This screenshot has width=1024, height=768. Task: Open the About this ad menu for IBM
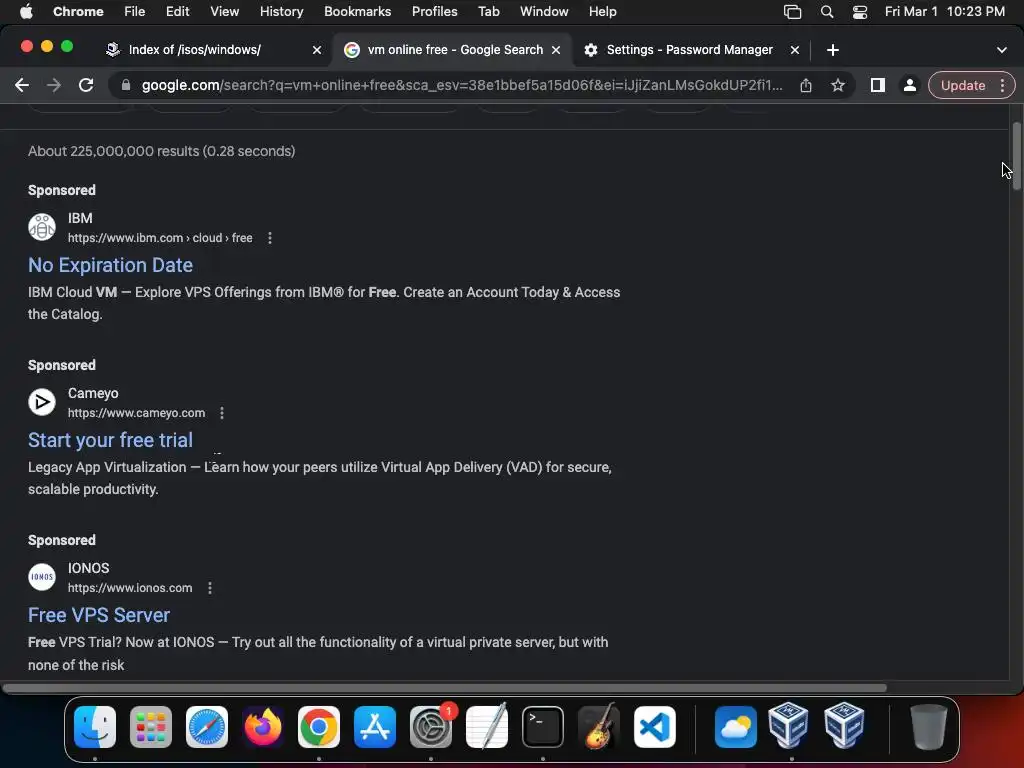(x=270, y=238)
